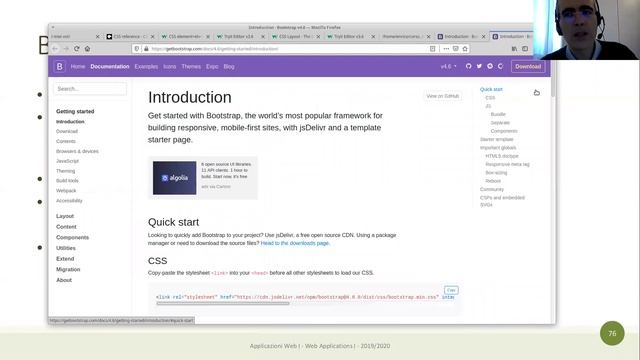Open Browsers & devices sidebar link

pos(77,151)
